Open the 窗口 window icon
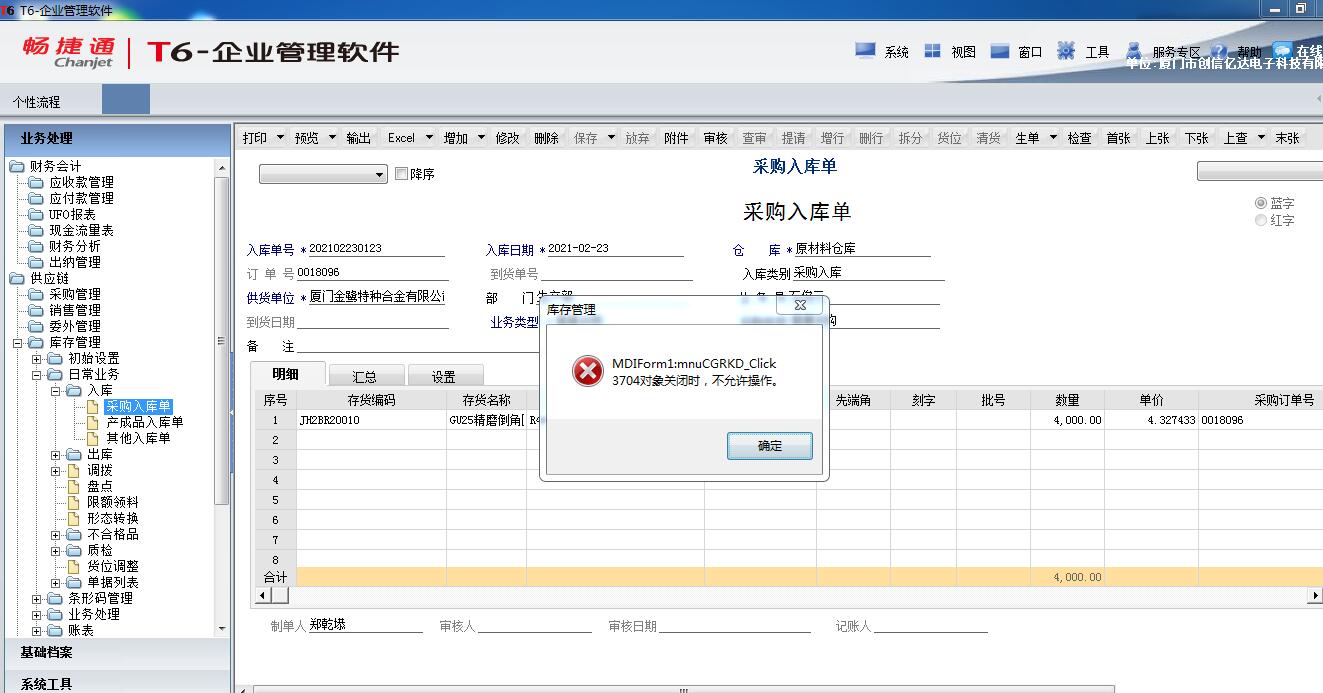The image size is (1323, 693). 999,50
